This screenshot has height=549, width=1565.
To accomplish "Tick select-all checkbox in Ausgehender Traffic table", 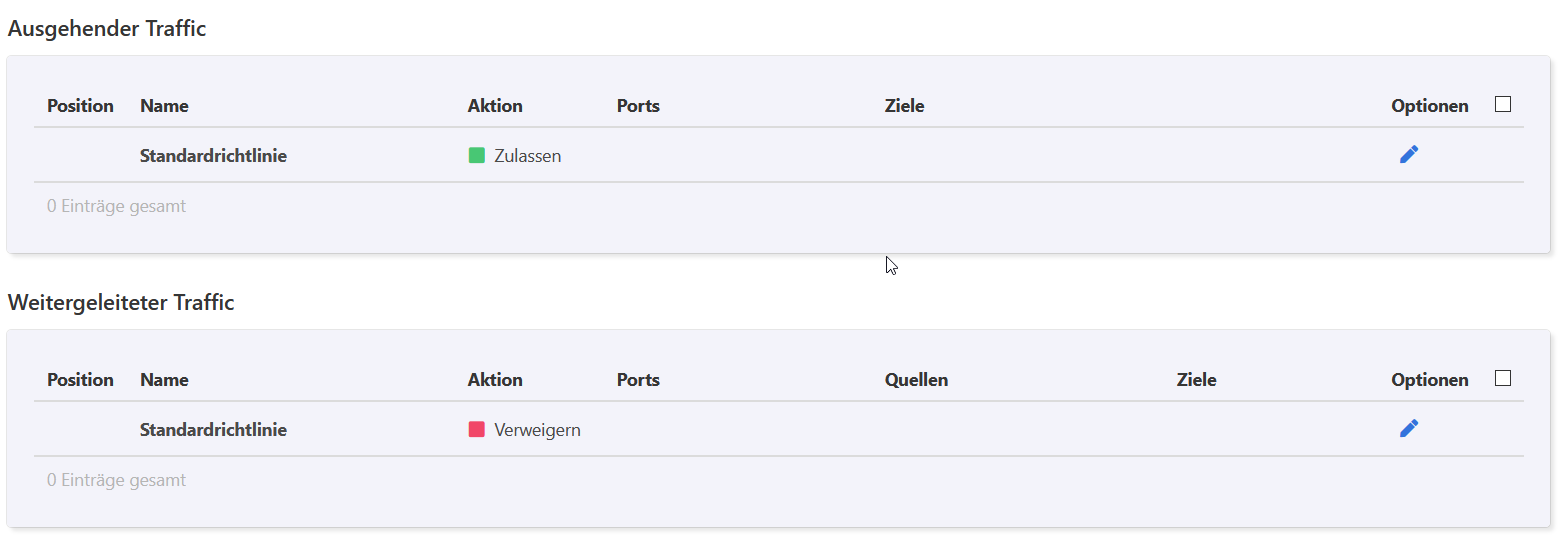I will [1503, 104].
